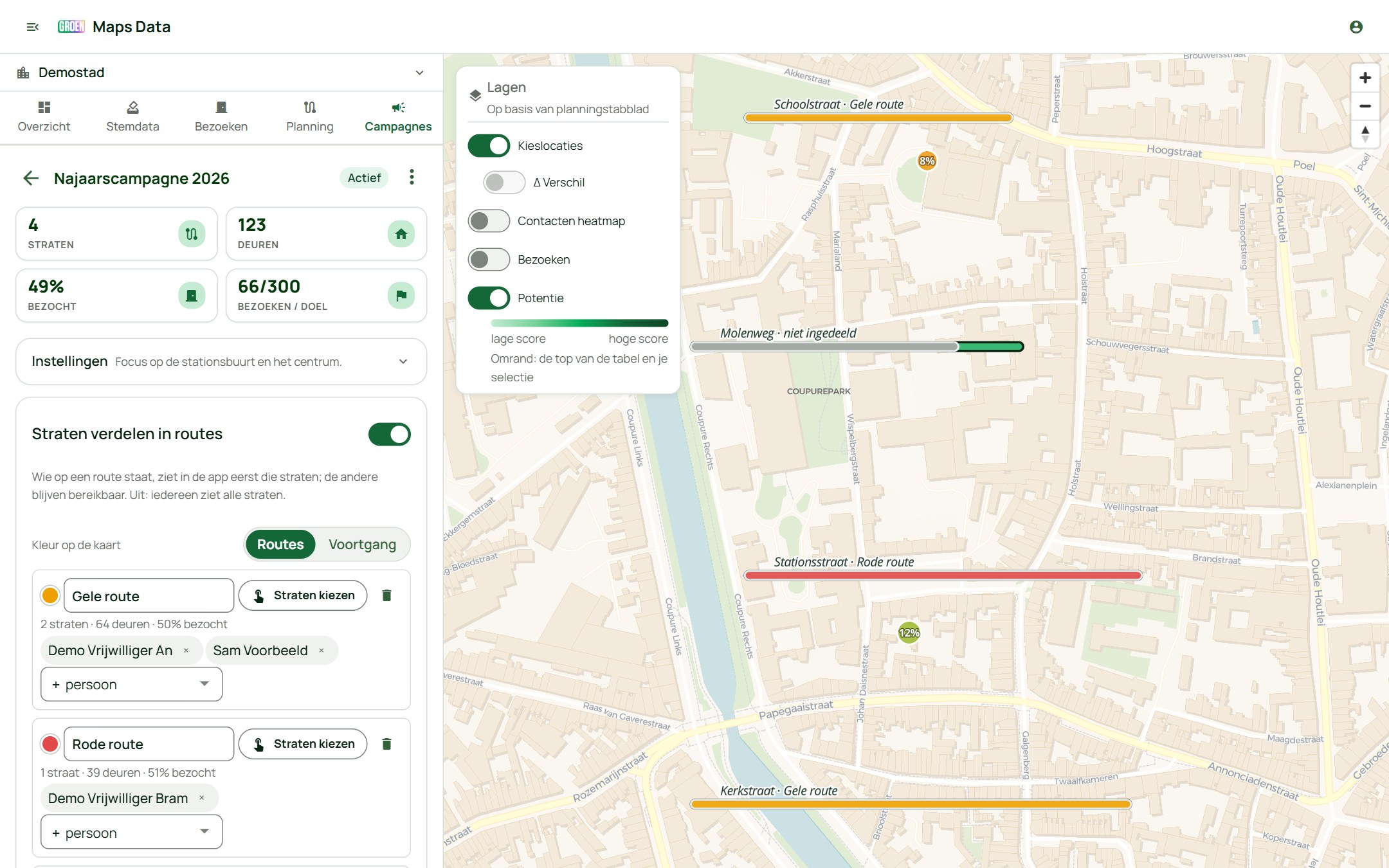Switch to the Overzicht tab
Viewport: 1389px width, 868px height.
[44, 117]
